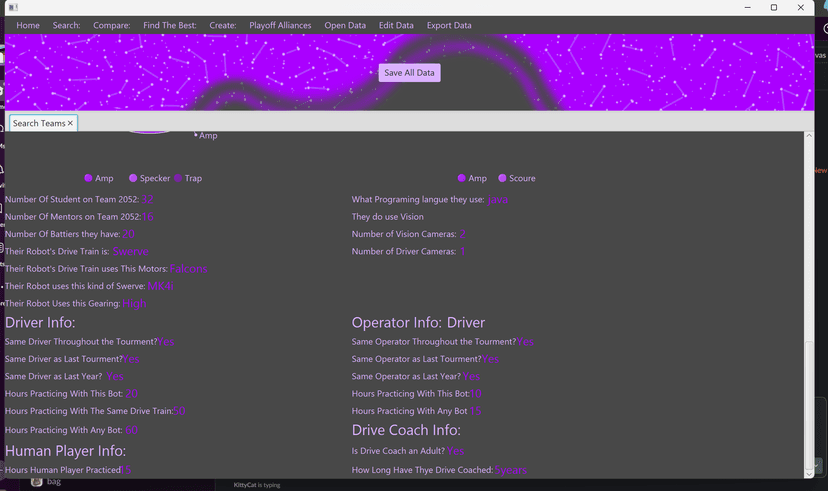Go to Home in the menu bar
This screenshot has height=491, width=828.
point(28,25)
